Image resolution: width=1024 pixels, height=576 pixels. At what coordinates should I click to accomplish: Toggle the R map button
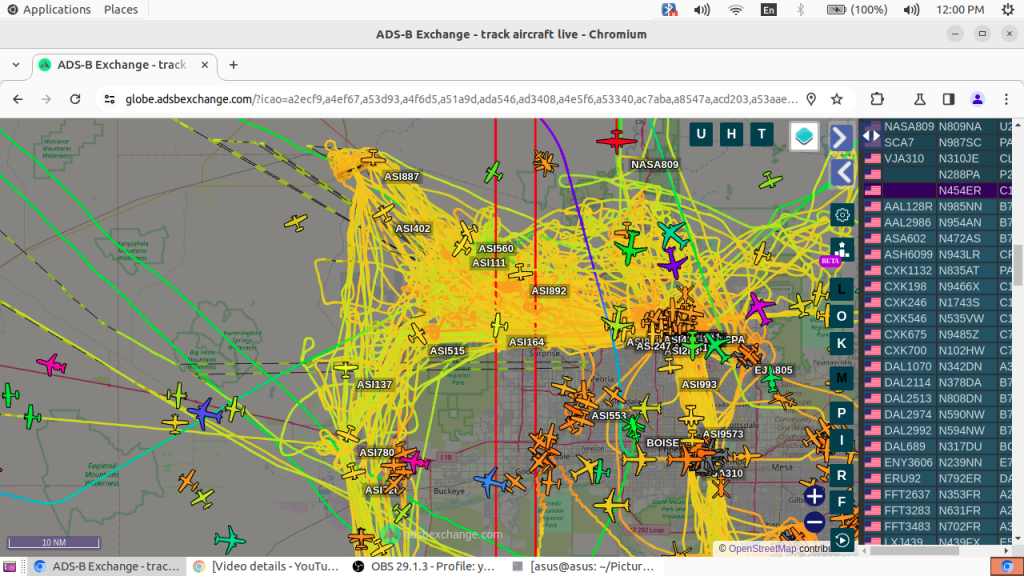pyautogui.click(x=842, y=475)
